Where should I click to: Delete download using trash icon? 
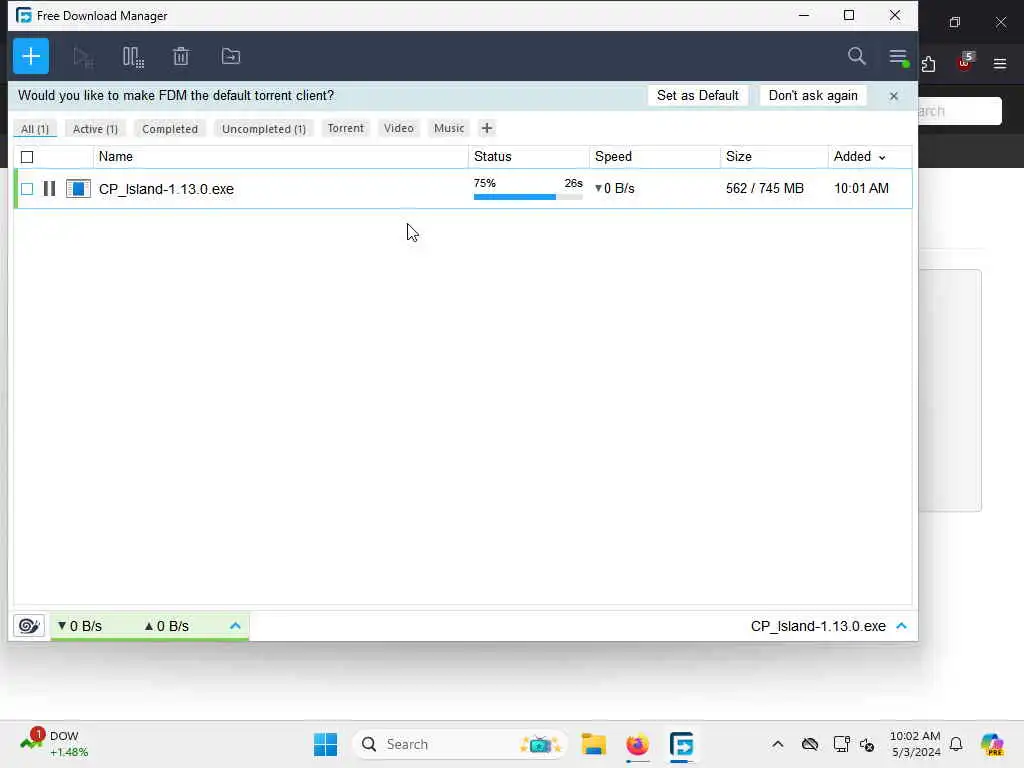click(181, 57)
